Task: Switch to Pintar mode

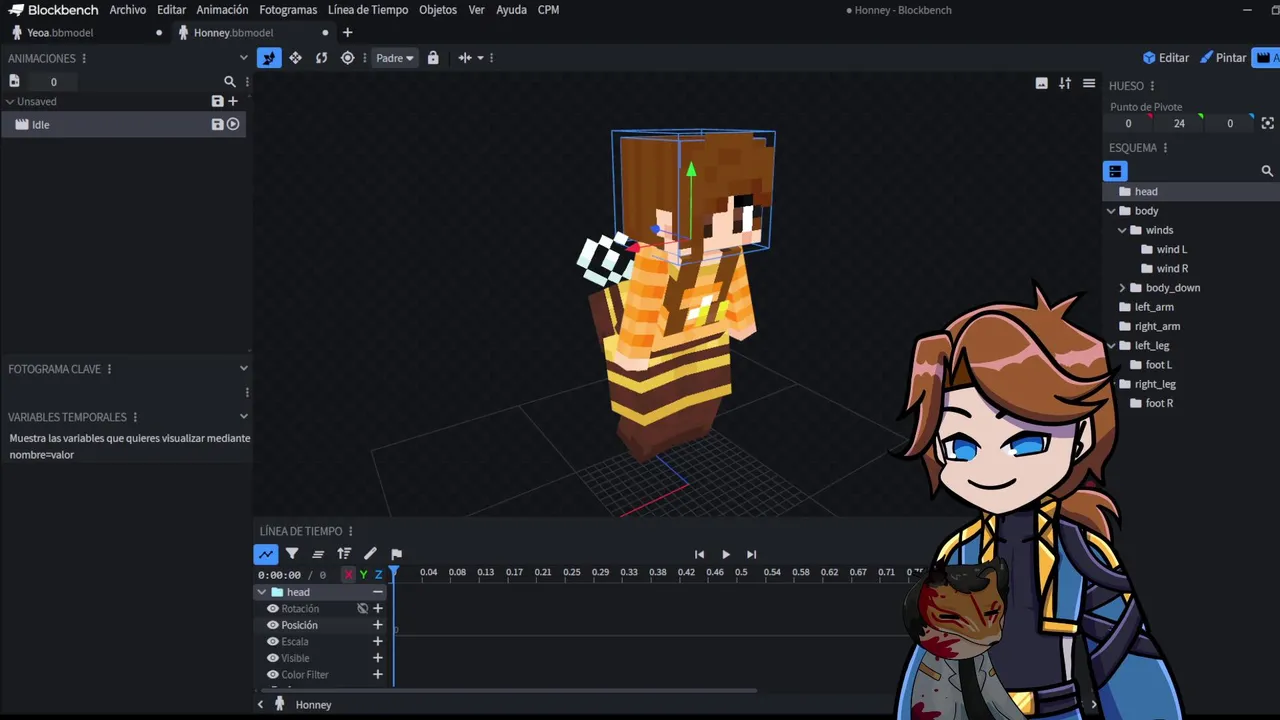Action: 1223,58
